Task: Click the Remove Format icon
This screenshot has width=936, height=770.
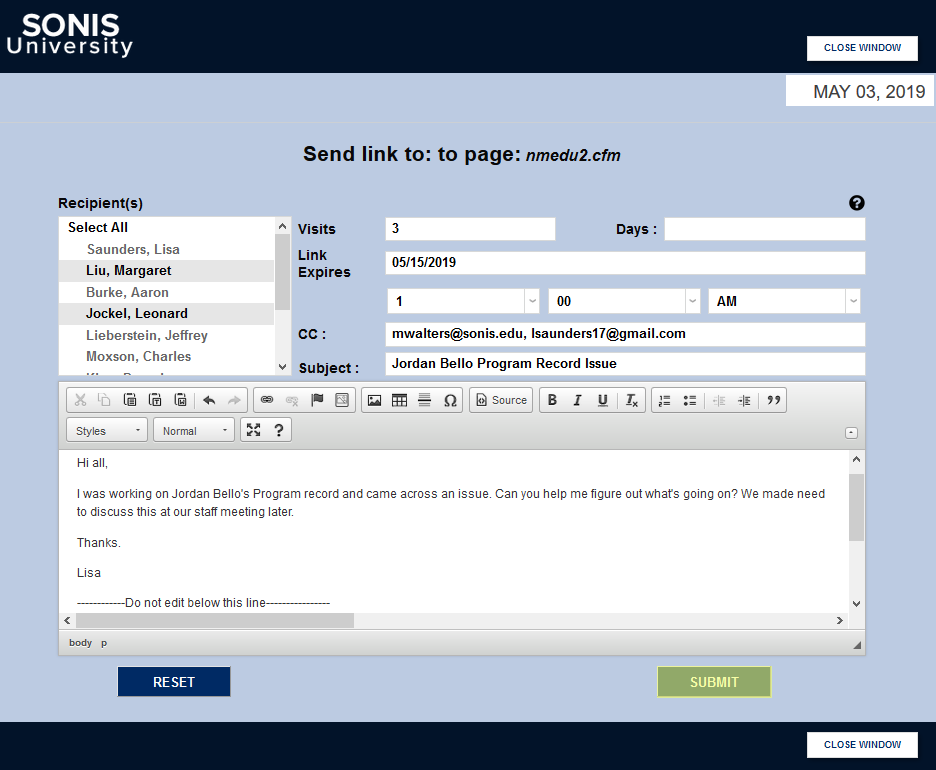Action: coord(632,400)
